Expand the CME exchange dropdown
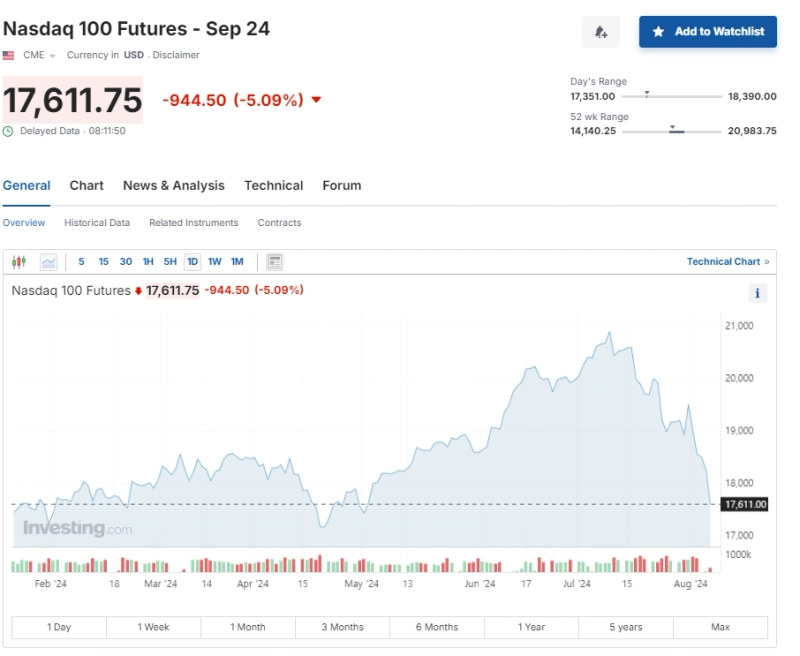 [40, 56]
